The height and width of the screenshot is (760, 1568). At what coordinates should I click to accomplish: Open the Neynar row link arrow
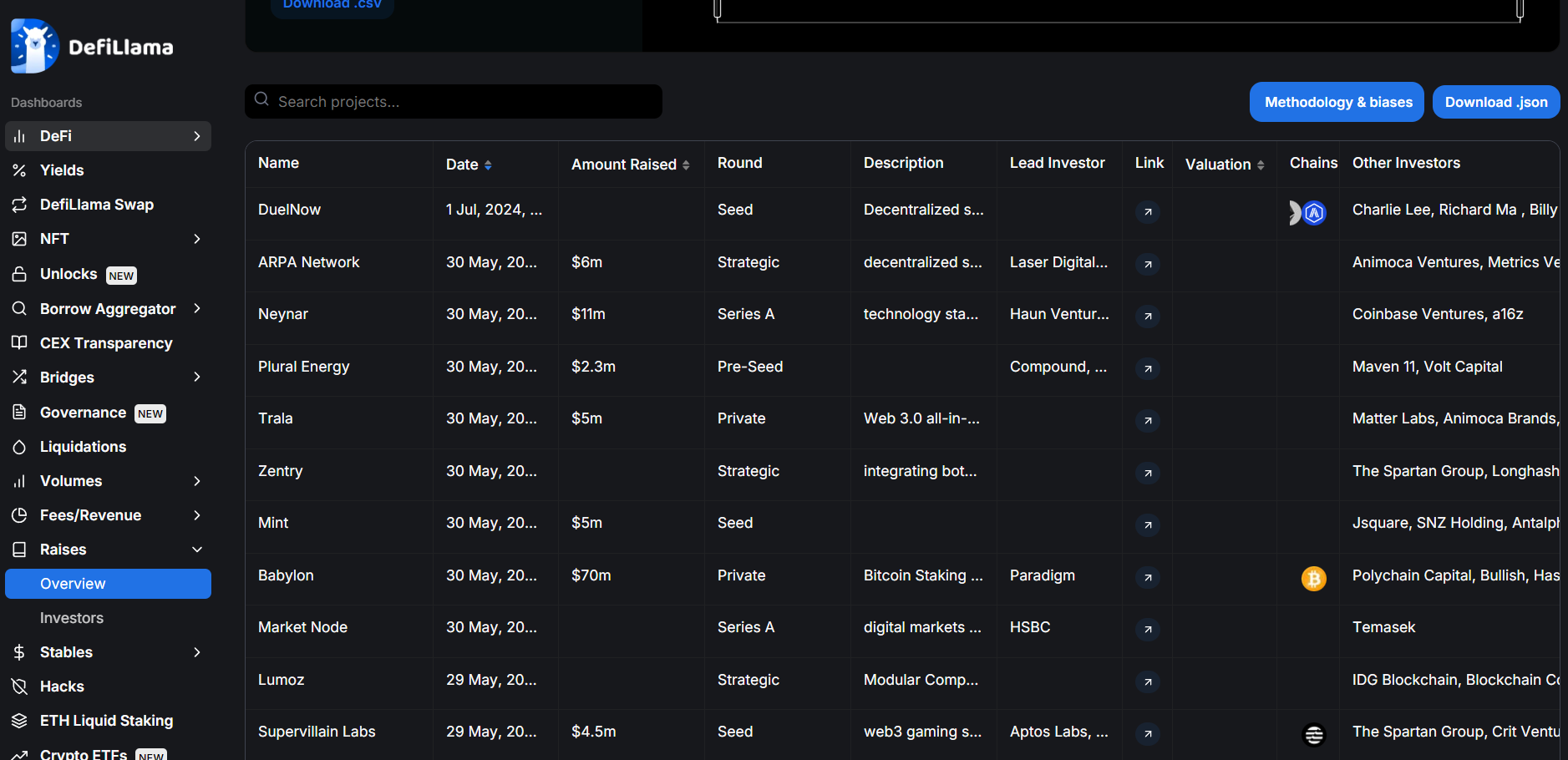pos(1148,317)
